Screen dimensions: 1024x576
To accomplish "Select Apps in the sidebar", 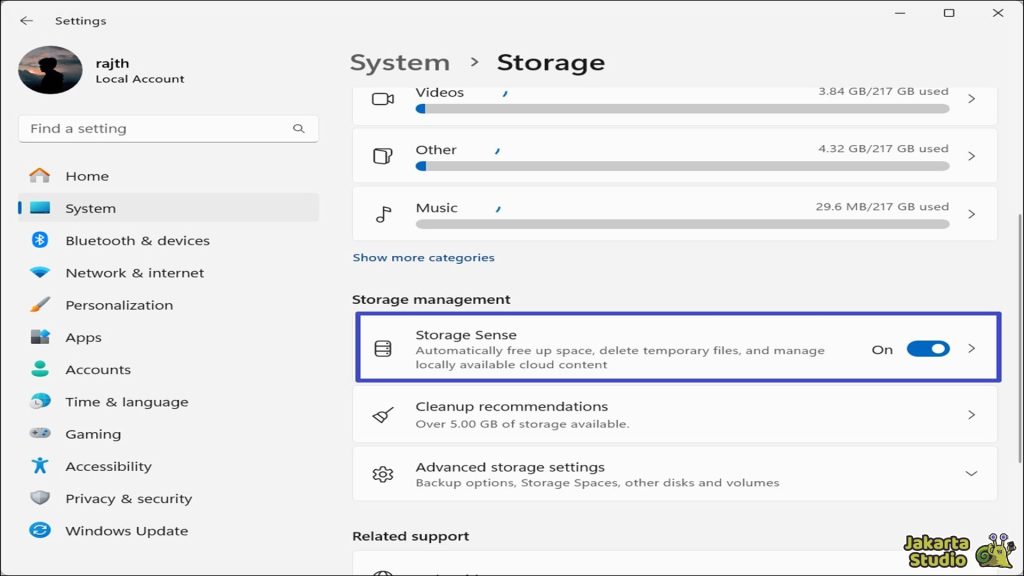I will coord(83,337).
